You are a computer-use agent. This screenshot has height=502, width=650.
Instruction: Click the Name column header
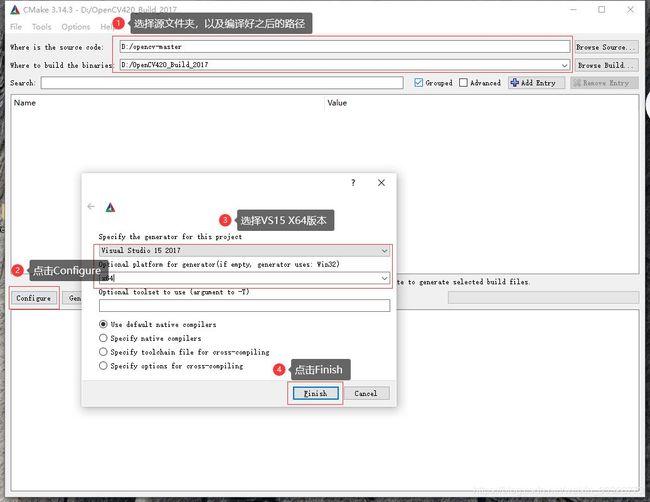[x=25, y=103]
